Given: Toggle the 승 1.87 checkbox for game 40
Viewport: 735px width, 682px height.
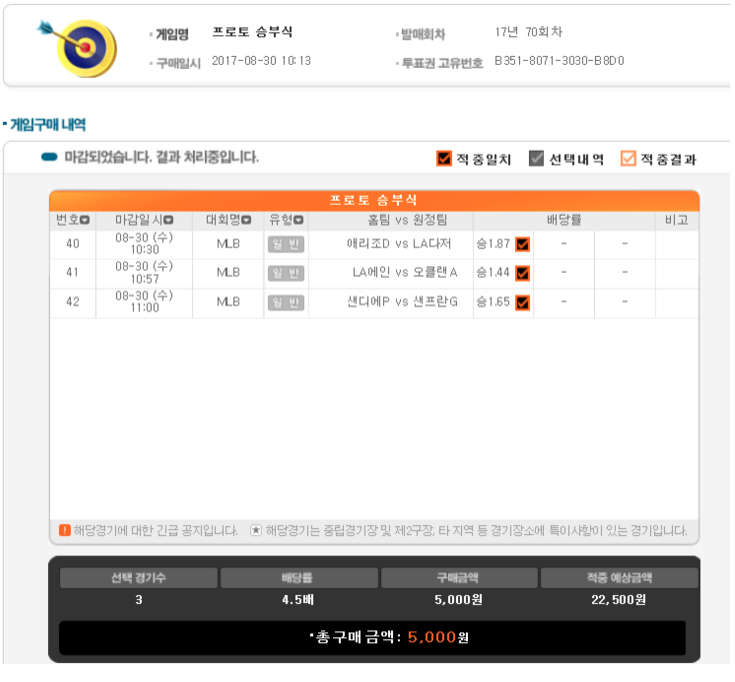Looking at the screenshot, I should 523,244.
